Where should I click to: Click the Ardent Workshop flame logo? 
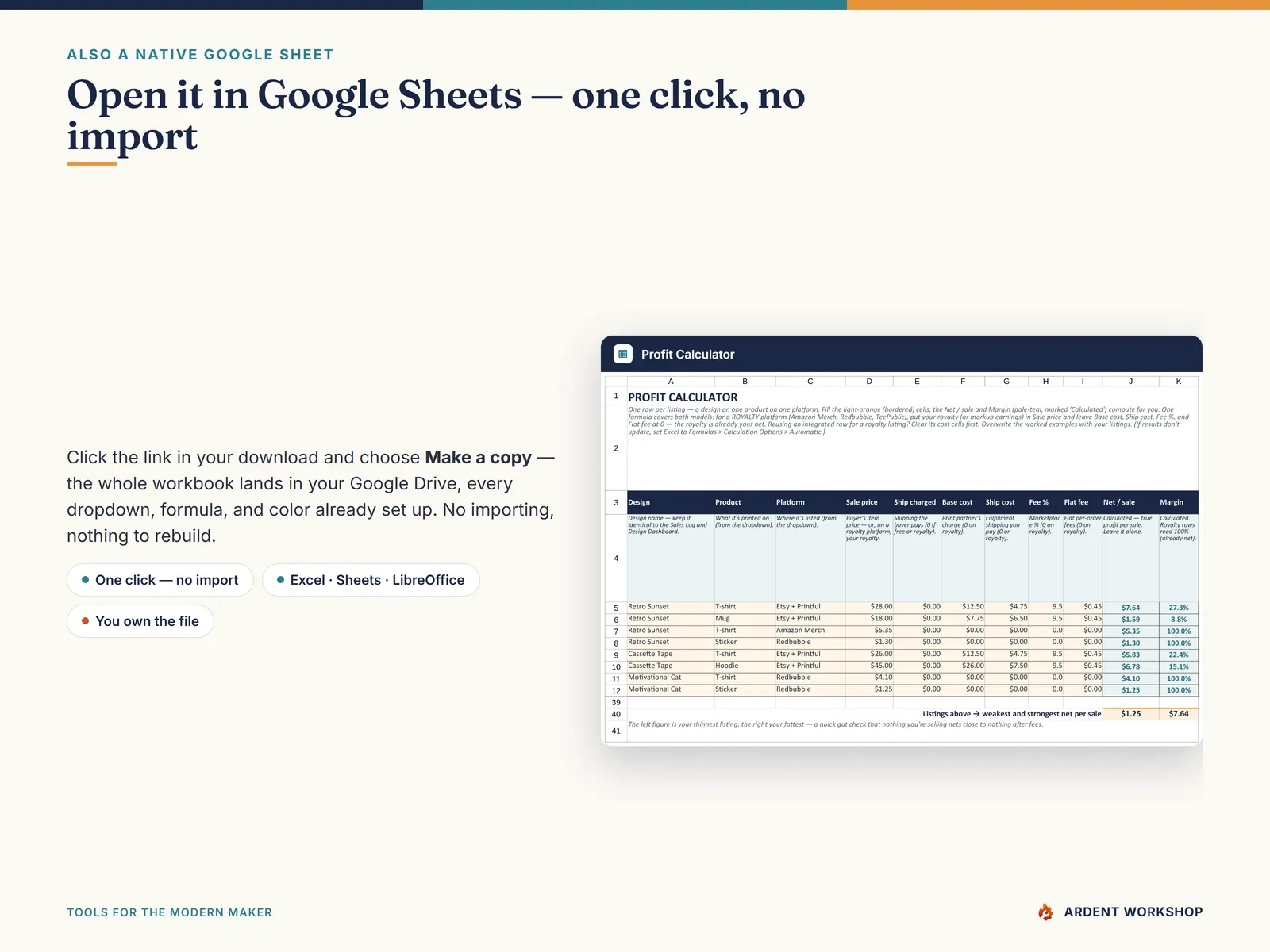click(x=1045, y=912)
